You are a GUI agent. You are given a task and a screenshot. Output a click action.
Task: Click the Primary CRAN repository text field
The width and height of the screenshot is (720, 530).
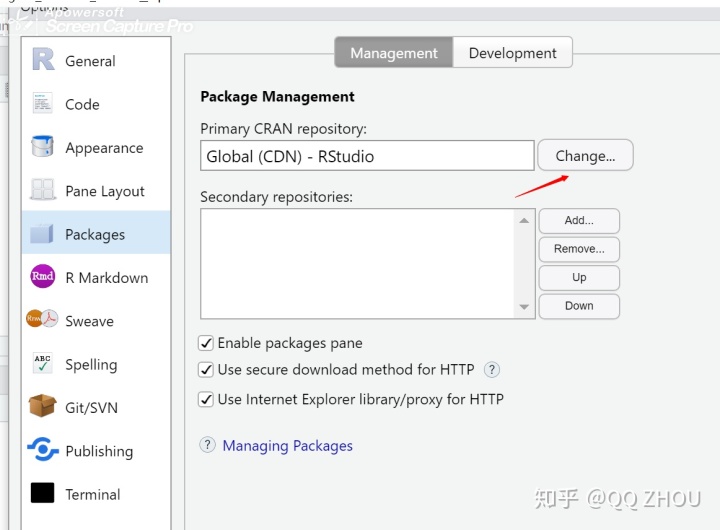[x=367, y=156]
